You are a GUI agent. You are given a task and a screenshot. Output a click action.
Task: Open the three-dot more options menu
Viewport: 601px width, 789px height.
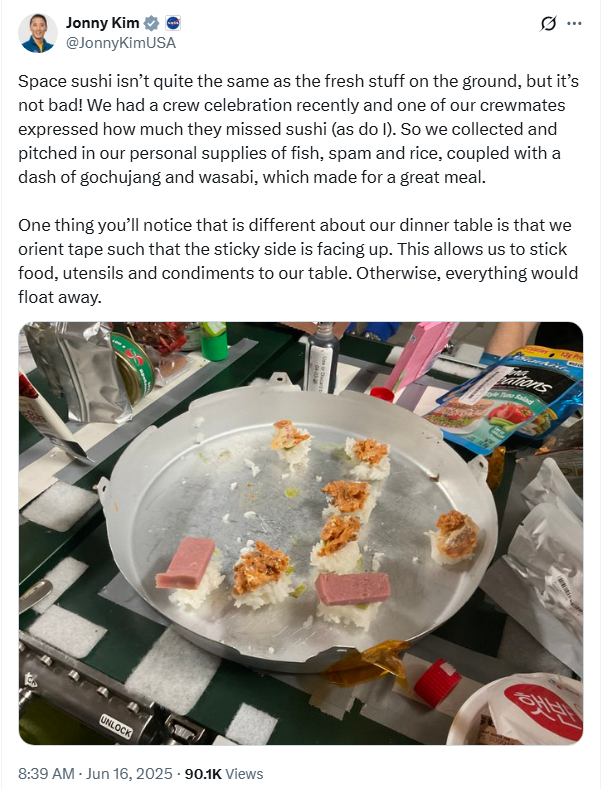tap(574, 24)
